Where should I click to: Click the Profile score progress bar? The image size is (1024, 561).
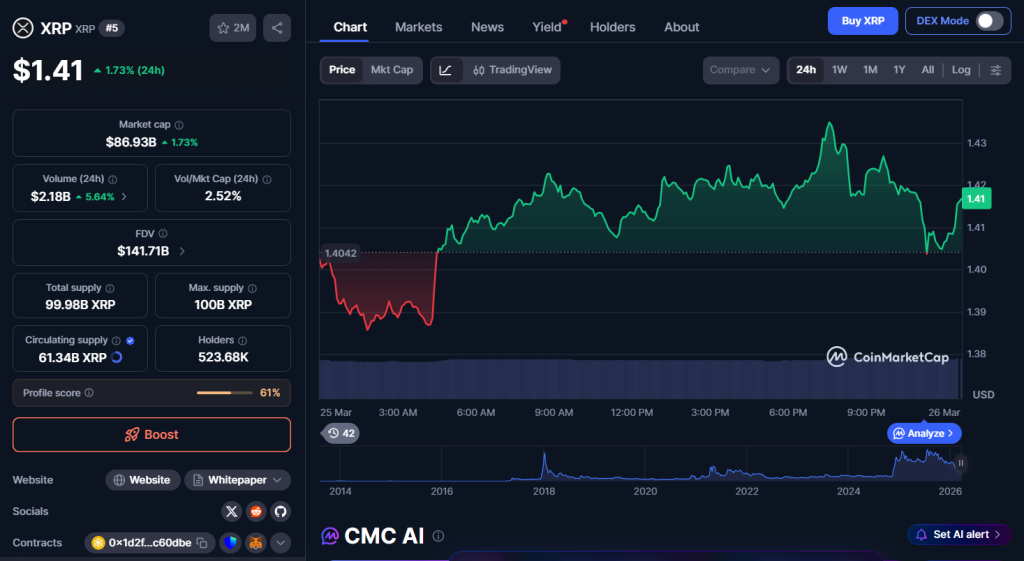coord(224,393)
